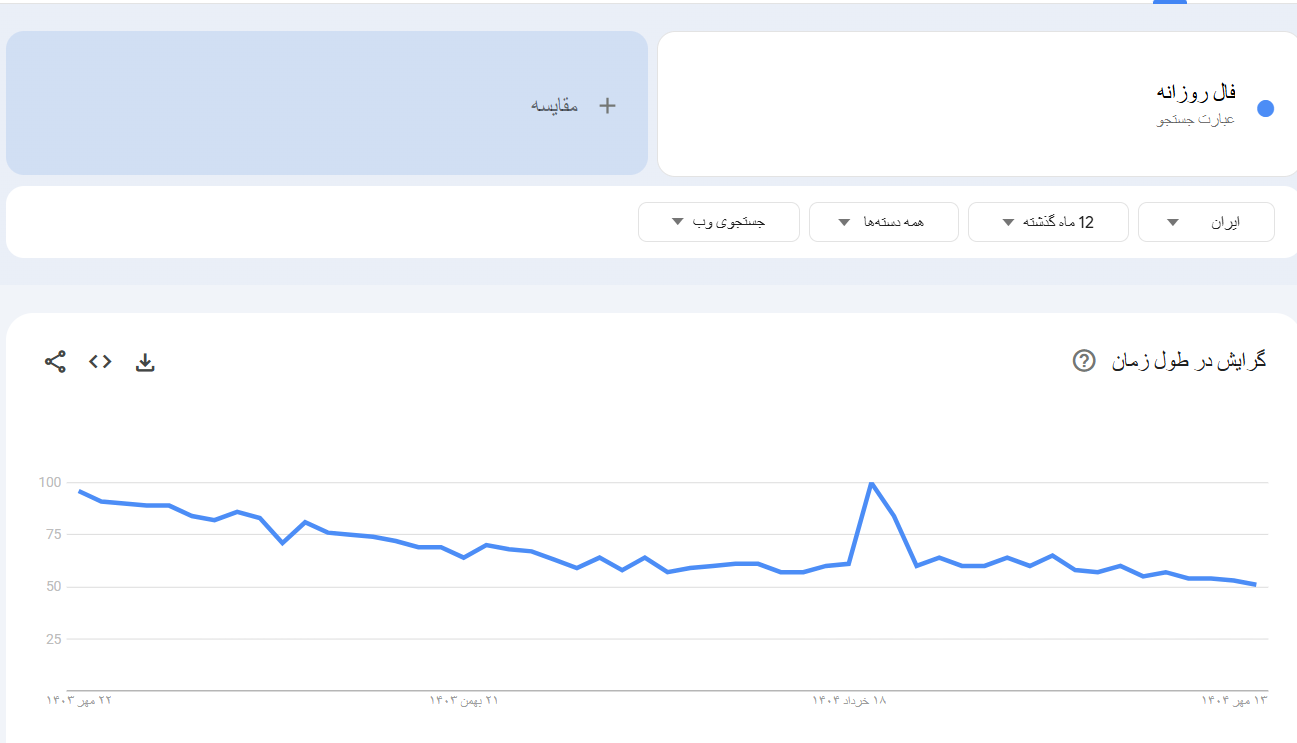
Task: Click the عبارت جستجو subtitle under the term
Action: tap(1196, 120)
